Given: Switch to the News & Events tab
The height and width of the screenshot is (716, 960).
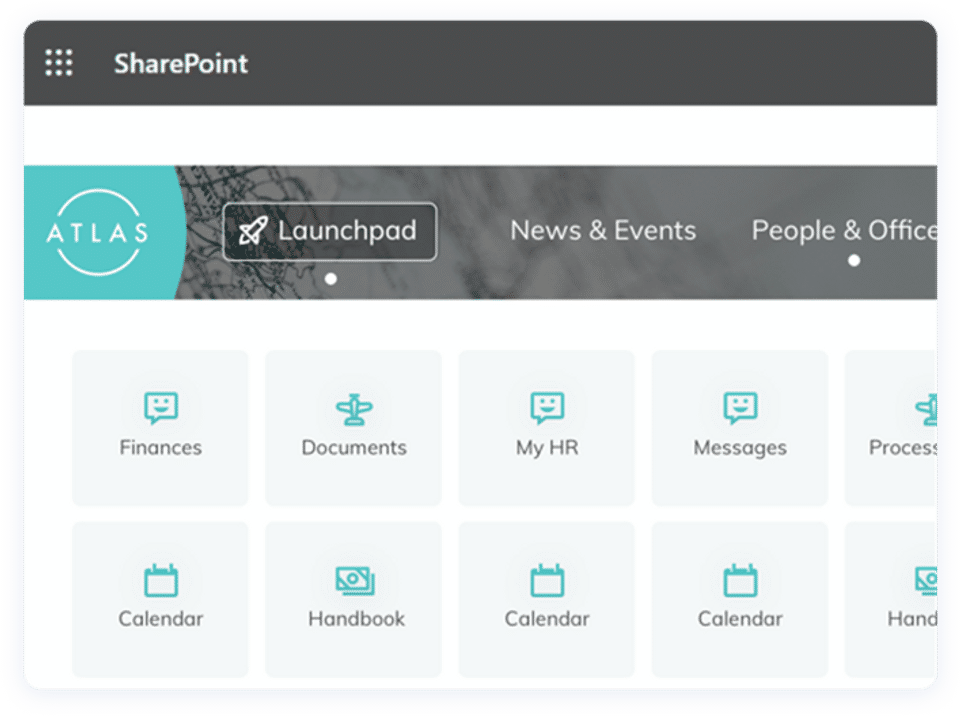Looking at the screenshot, I should tap(603, 231).
